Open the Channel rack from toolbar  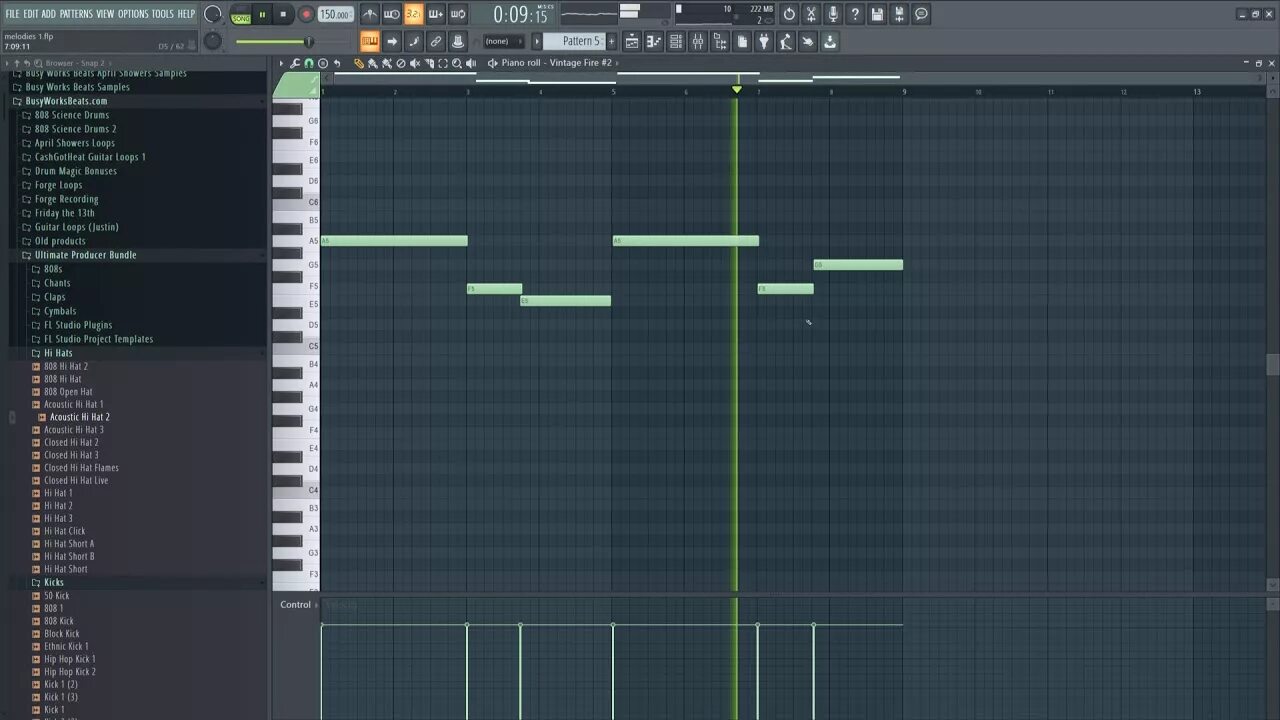click(675, 41)
